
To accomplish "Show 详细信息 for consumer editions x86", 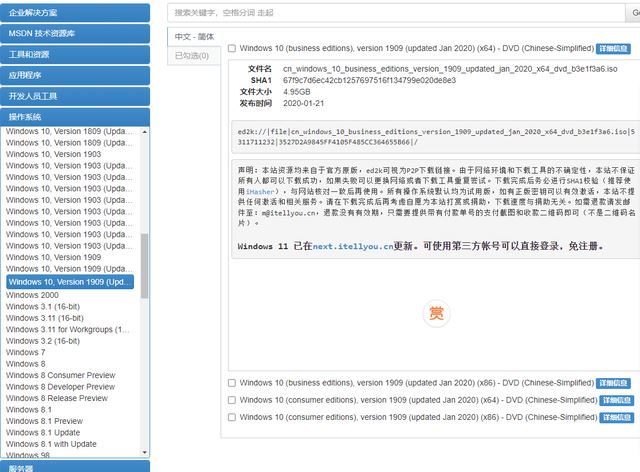I will pyautogui.click(x=616, y=417).
